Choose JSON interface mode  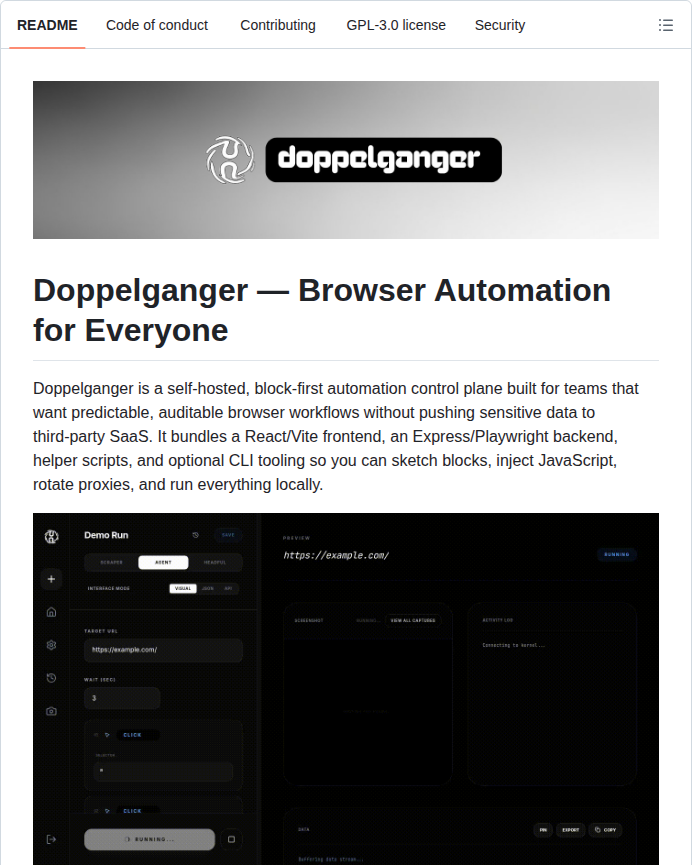pos(207,588)
